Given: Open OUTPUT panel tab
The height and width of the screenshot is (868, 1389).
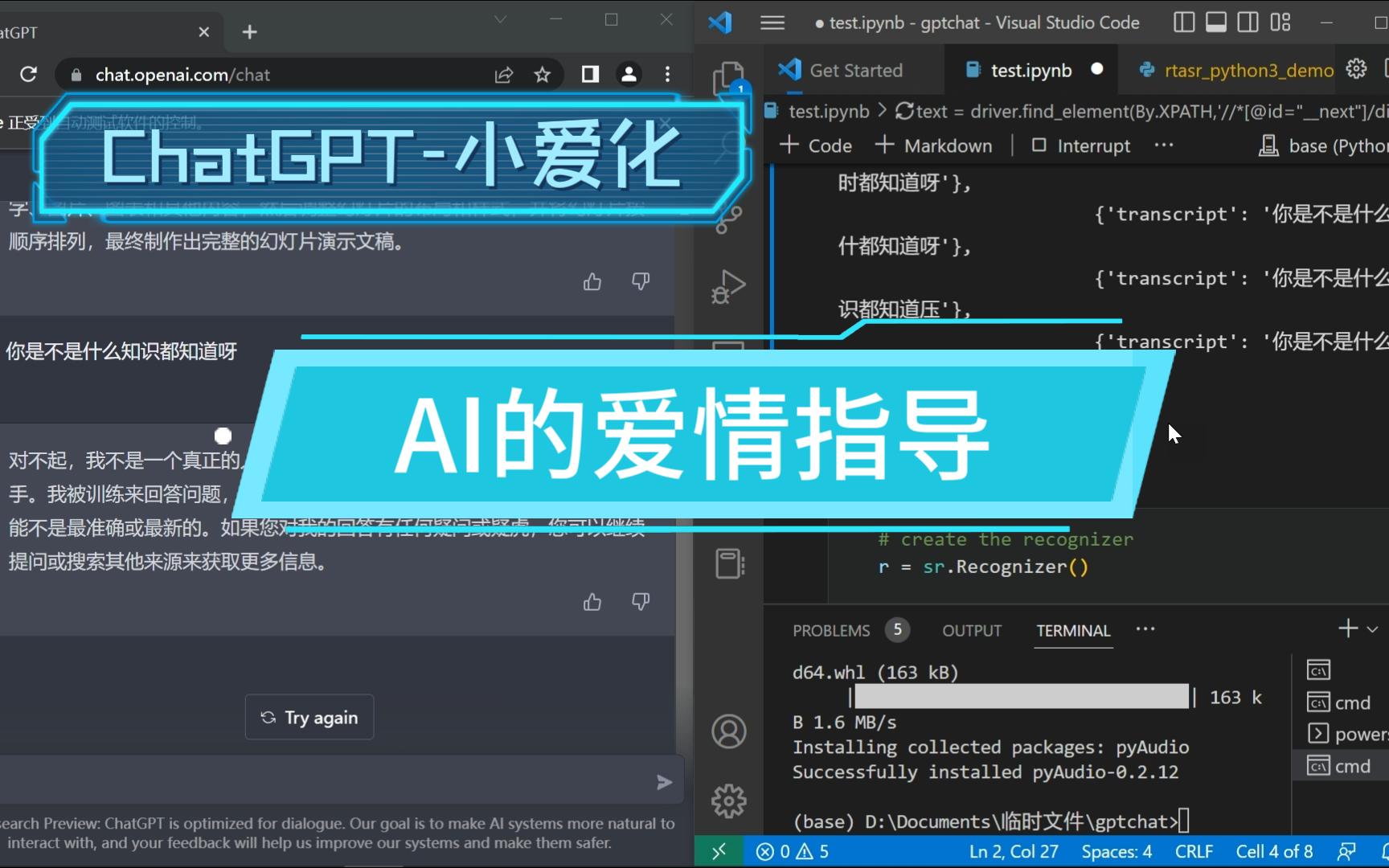Looking at the screenshot, I should pyautogui.click(x=972, y=631).
